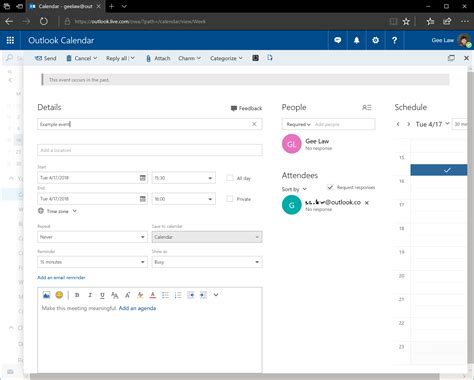This screenshot has height=380, width=474.
Task: Open highlight color picker
Action: point(140,295)
